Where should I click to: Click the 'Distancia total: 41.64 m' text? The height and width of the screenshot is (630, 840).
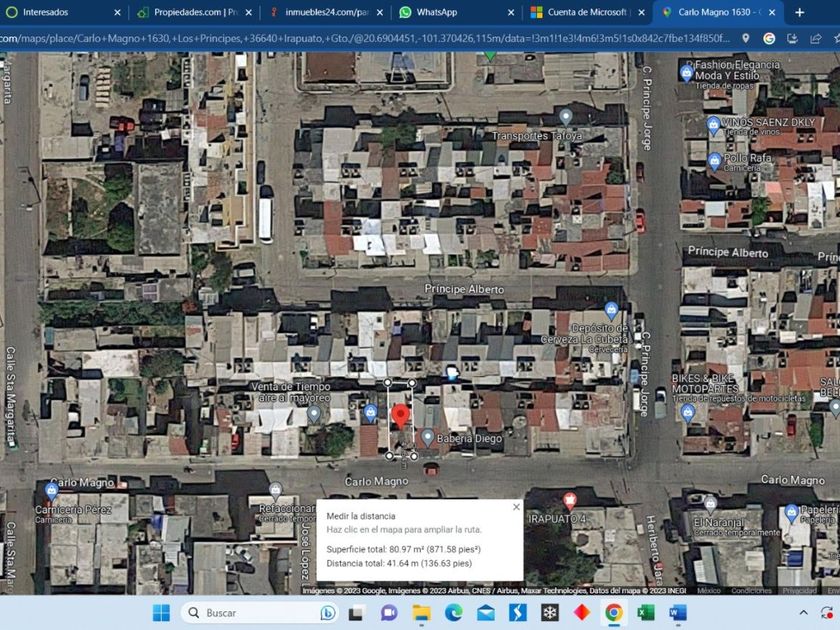399,563
